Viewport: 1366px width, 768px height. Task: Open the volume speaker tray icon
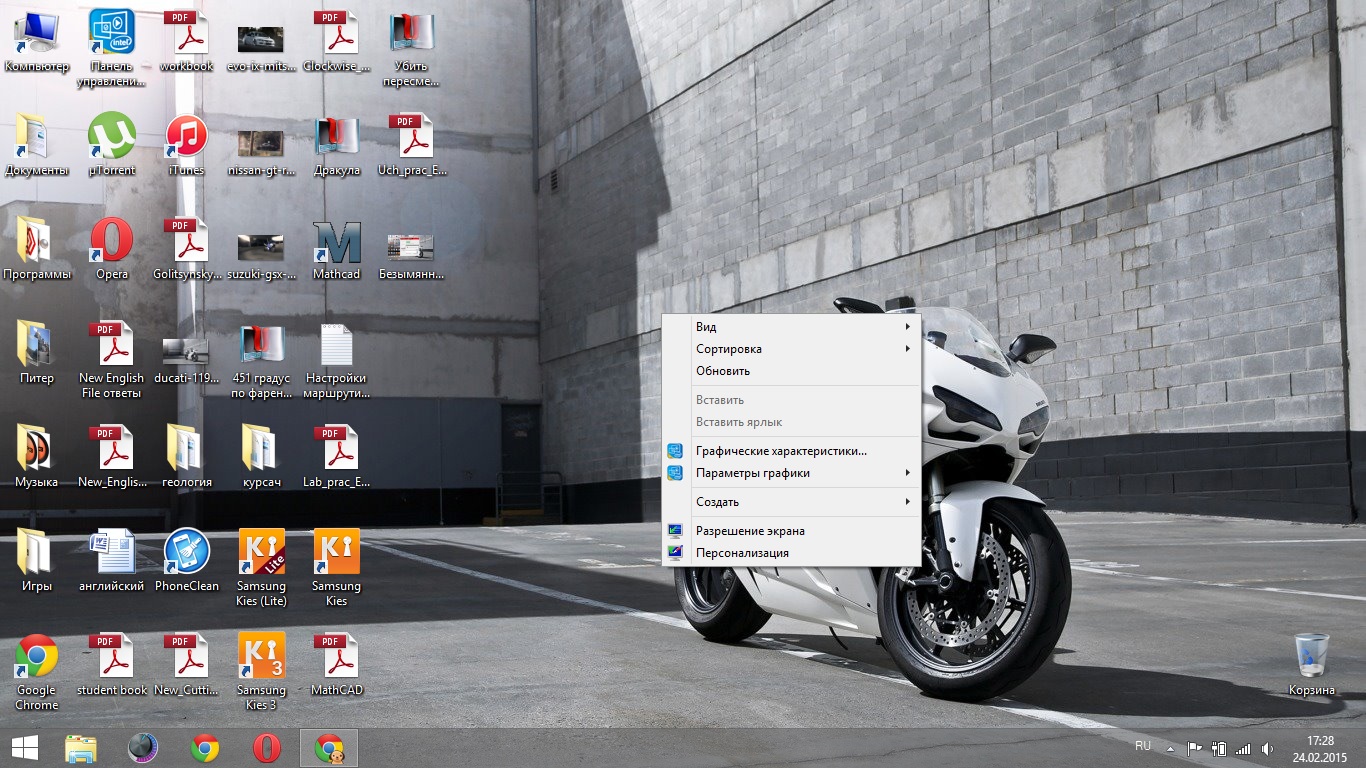tap(1268, 748)
